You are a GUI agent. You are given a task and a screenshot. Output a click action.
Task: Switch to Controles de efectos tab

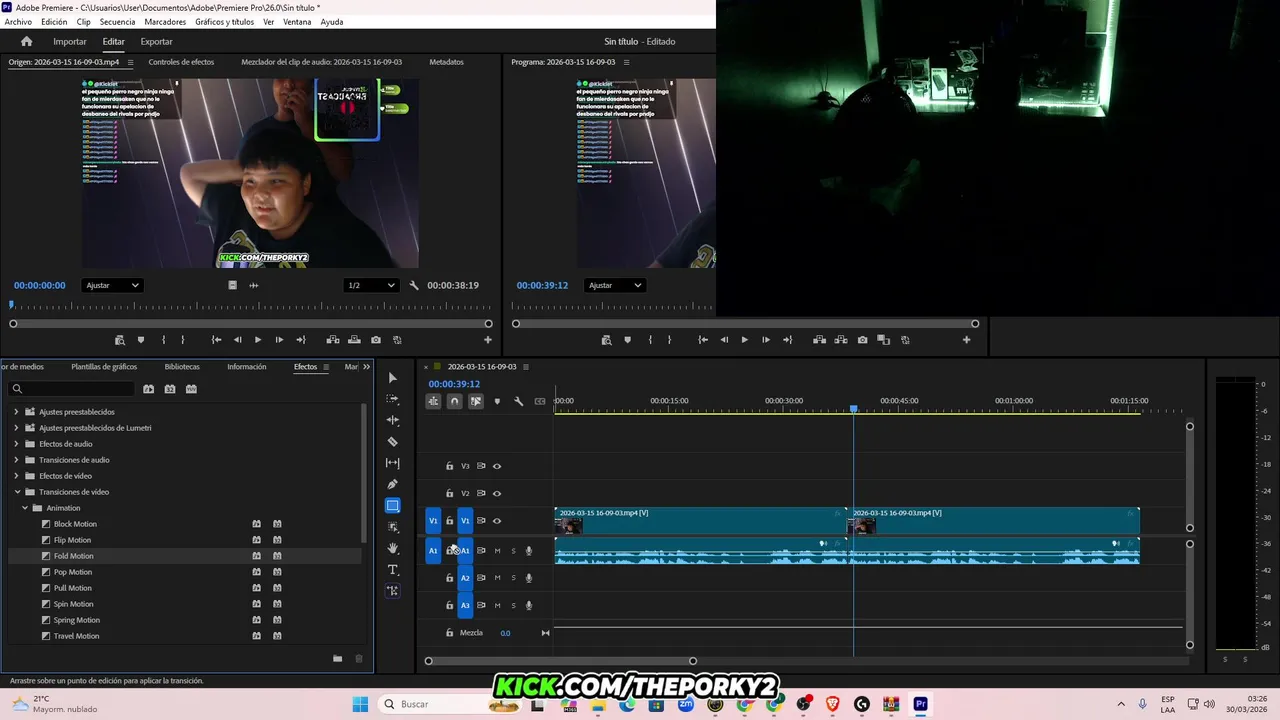[x=181, y=62]
